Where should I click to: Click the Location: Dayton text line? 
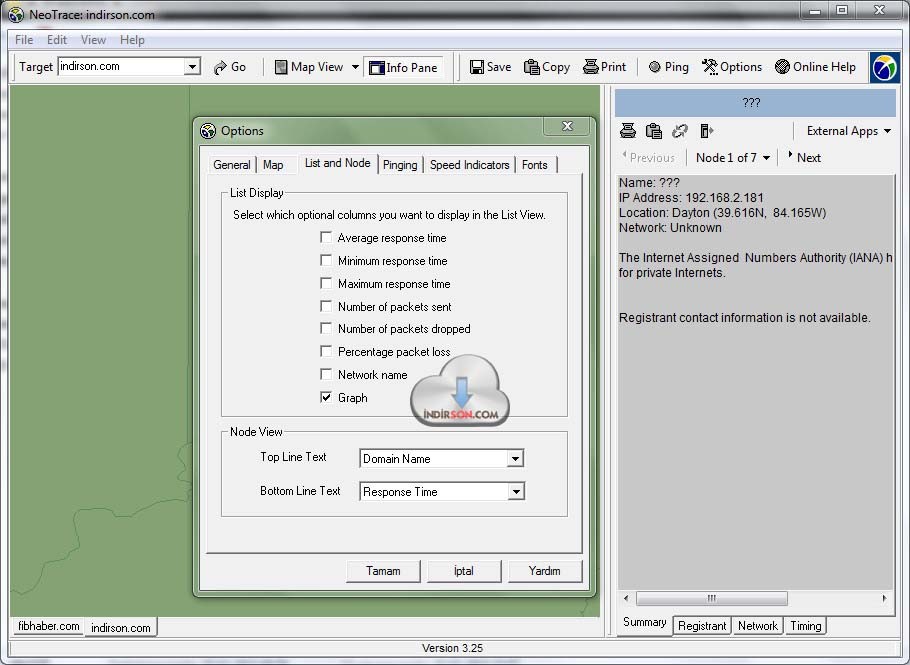723,213
